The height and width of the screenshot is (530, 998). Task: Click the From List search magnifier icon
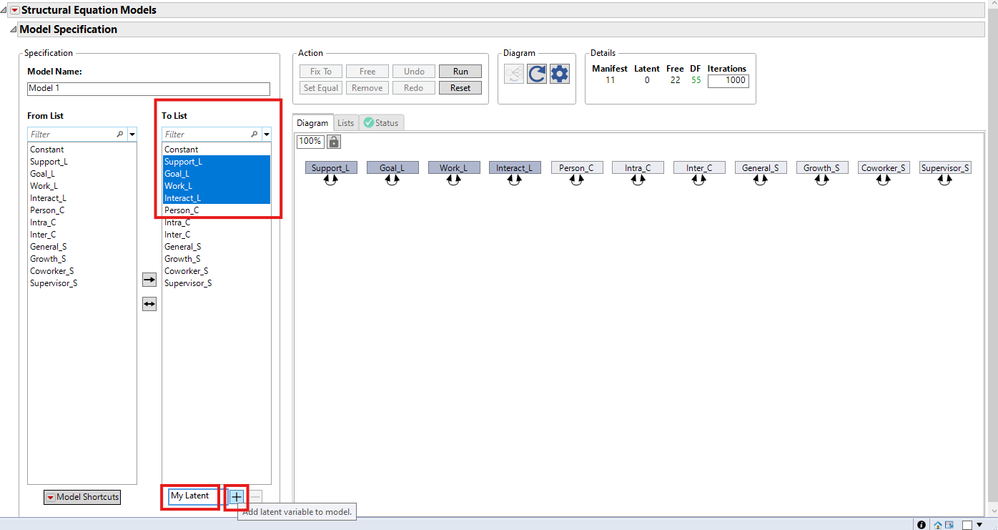[120, 134]
